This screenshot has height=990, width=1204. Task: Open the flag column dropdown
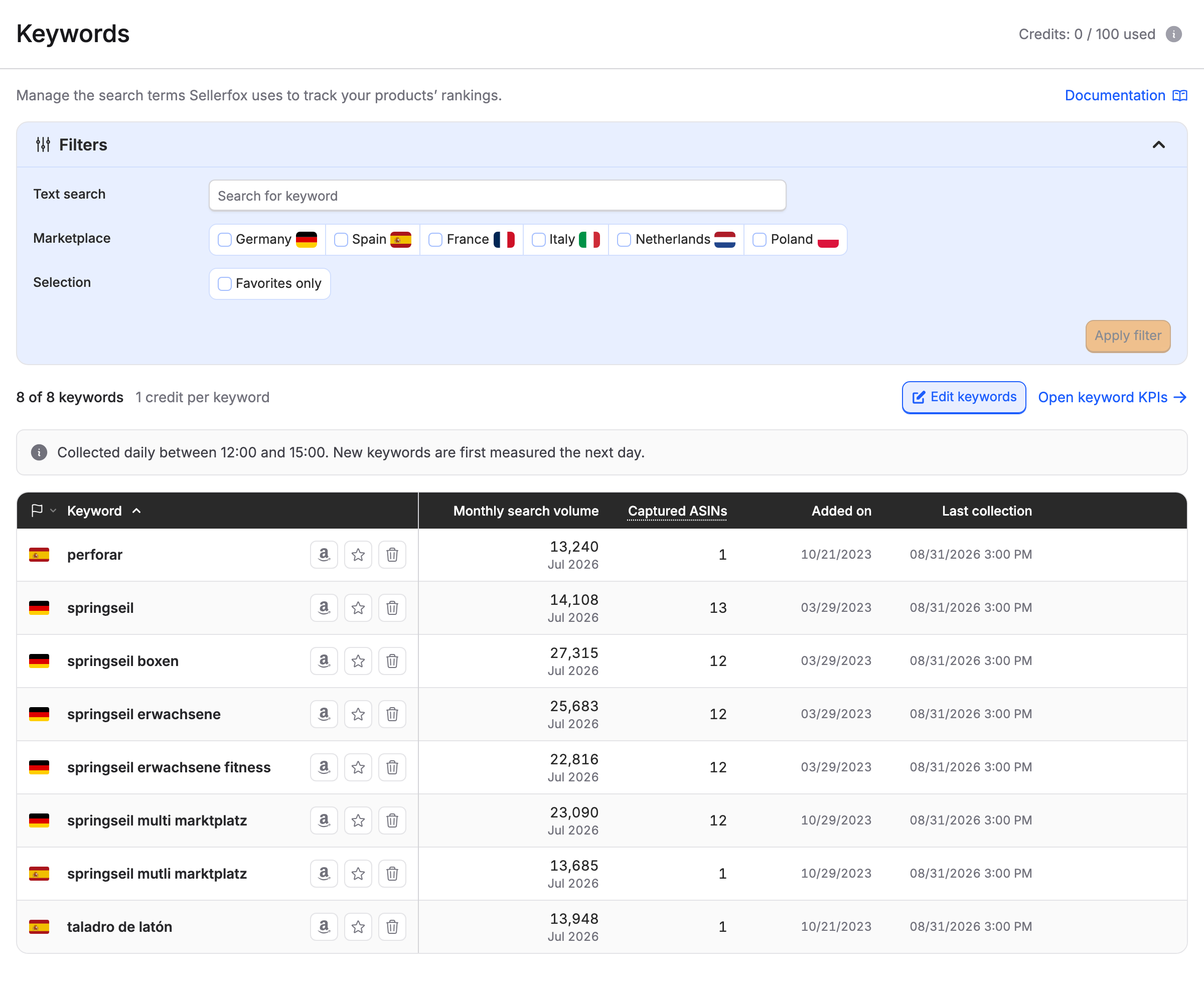(43, 511)
